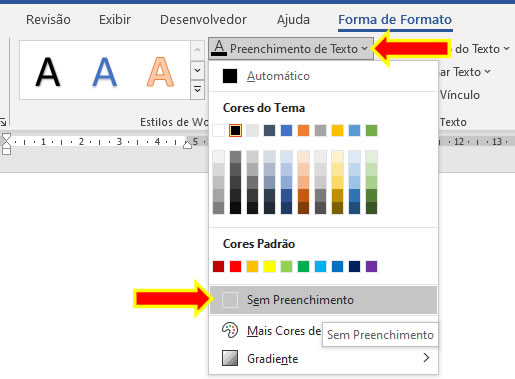Select the black WordArt style A

(48, 72)
